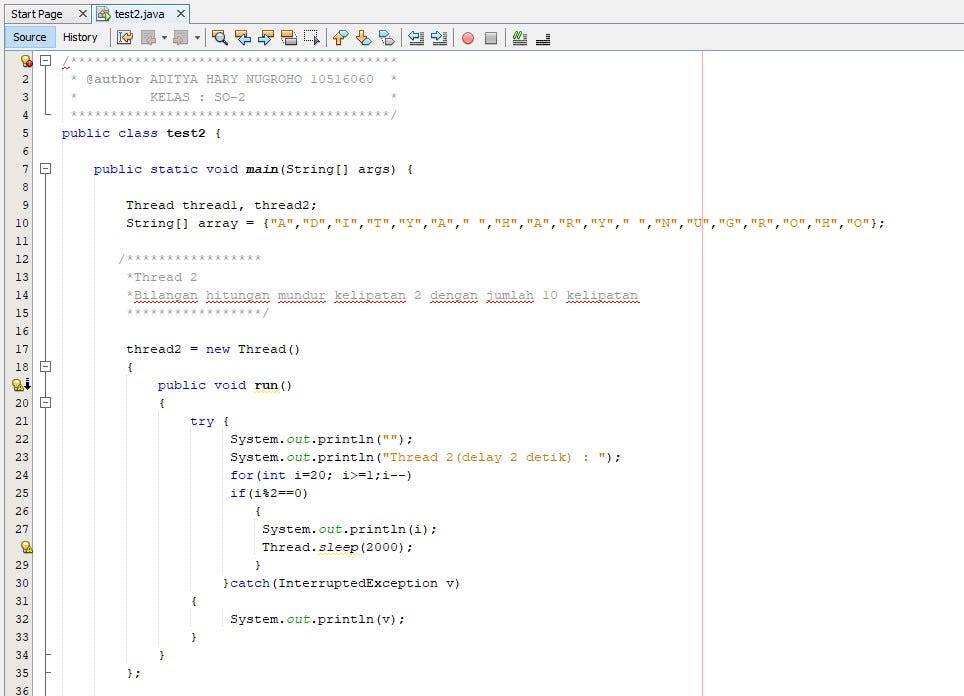Click 'Bilangan' word in comment
This screenshot has width=964, height=696.
coord(166,295)
